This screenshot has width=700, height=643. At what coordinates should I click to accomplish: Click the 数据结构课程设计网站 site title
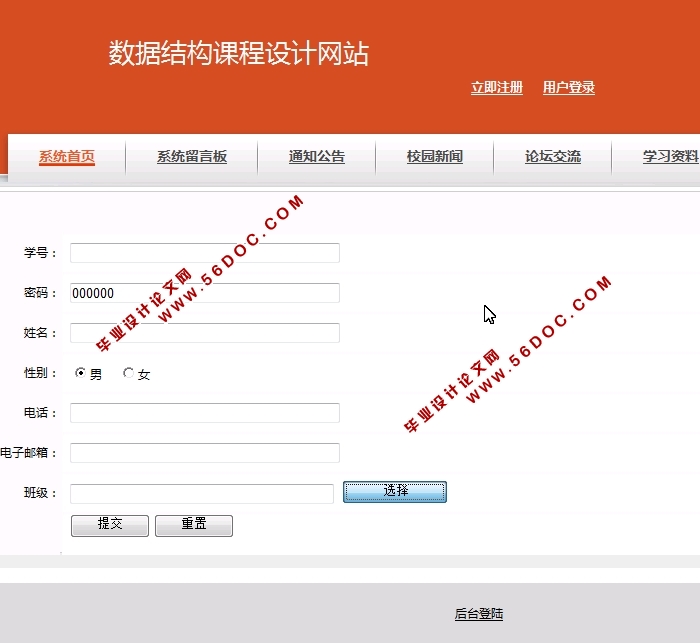239,54
